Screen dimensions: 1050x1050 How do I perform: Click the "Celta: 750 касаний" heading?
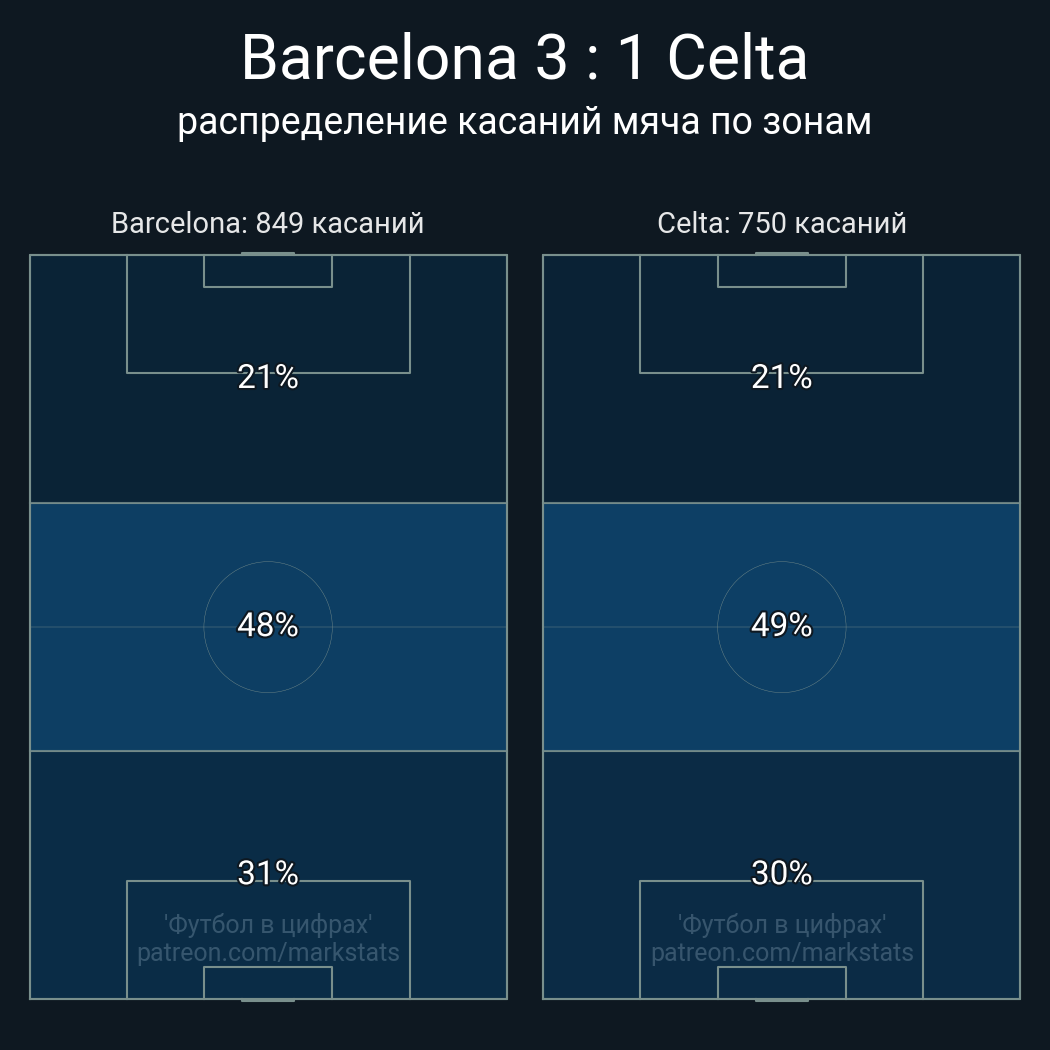click(x=781, y=223)
